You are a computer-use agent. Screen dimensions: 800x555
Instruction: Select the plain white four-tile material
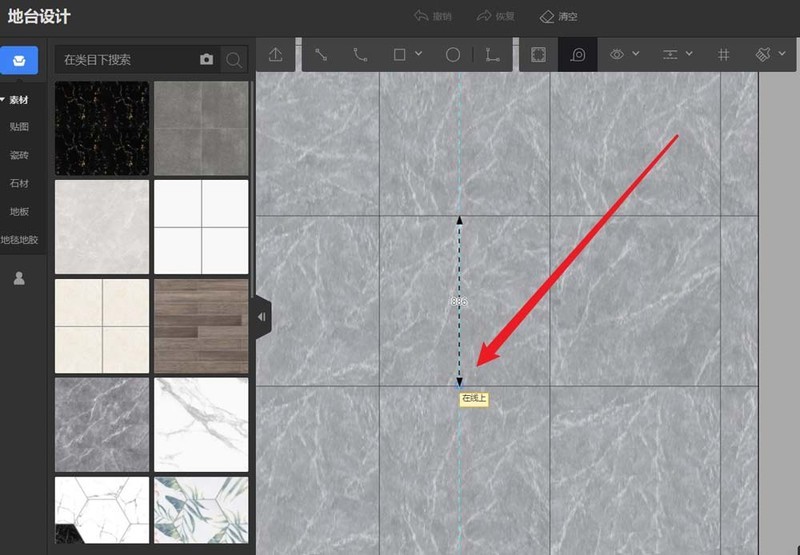201,227
